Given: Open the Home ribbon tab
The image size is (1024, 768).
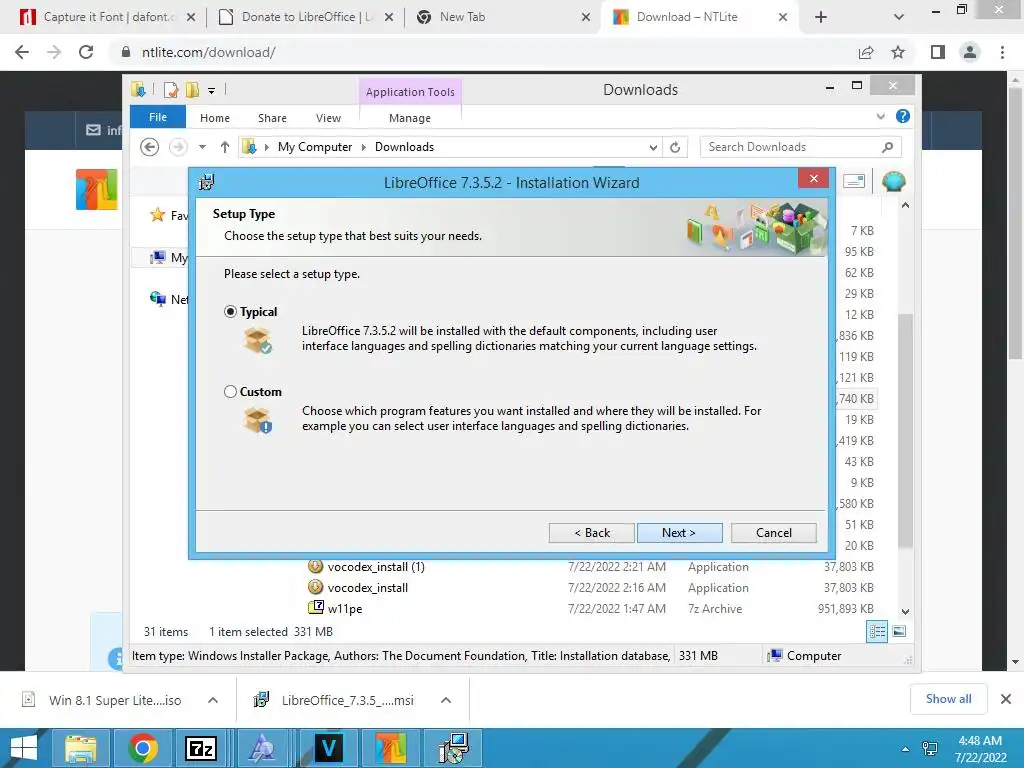Looking at the screenshot, I should tap(215, 118).
